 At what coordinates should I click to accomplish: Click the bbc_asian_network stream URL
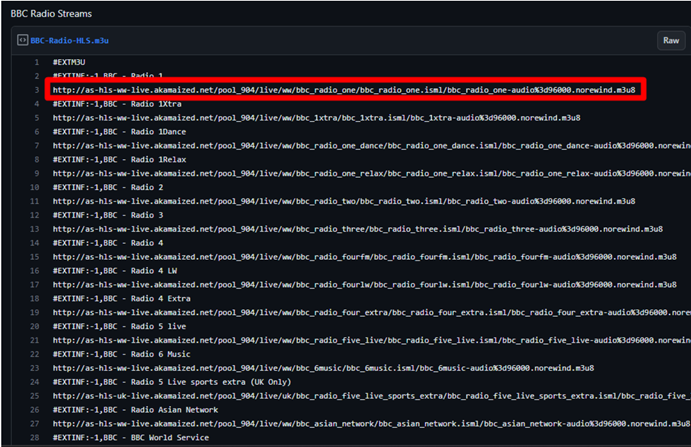pos(372,423)
